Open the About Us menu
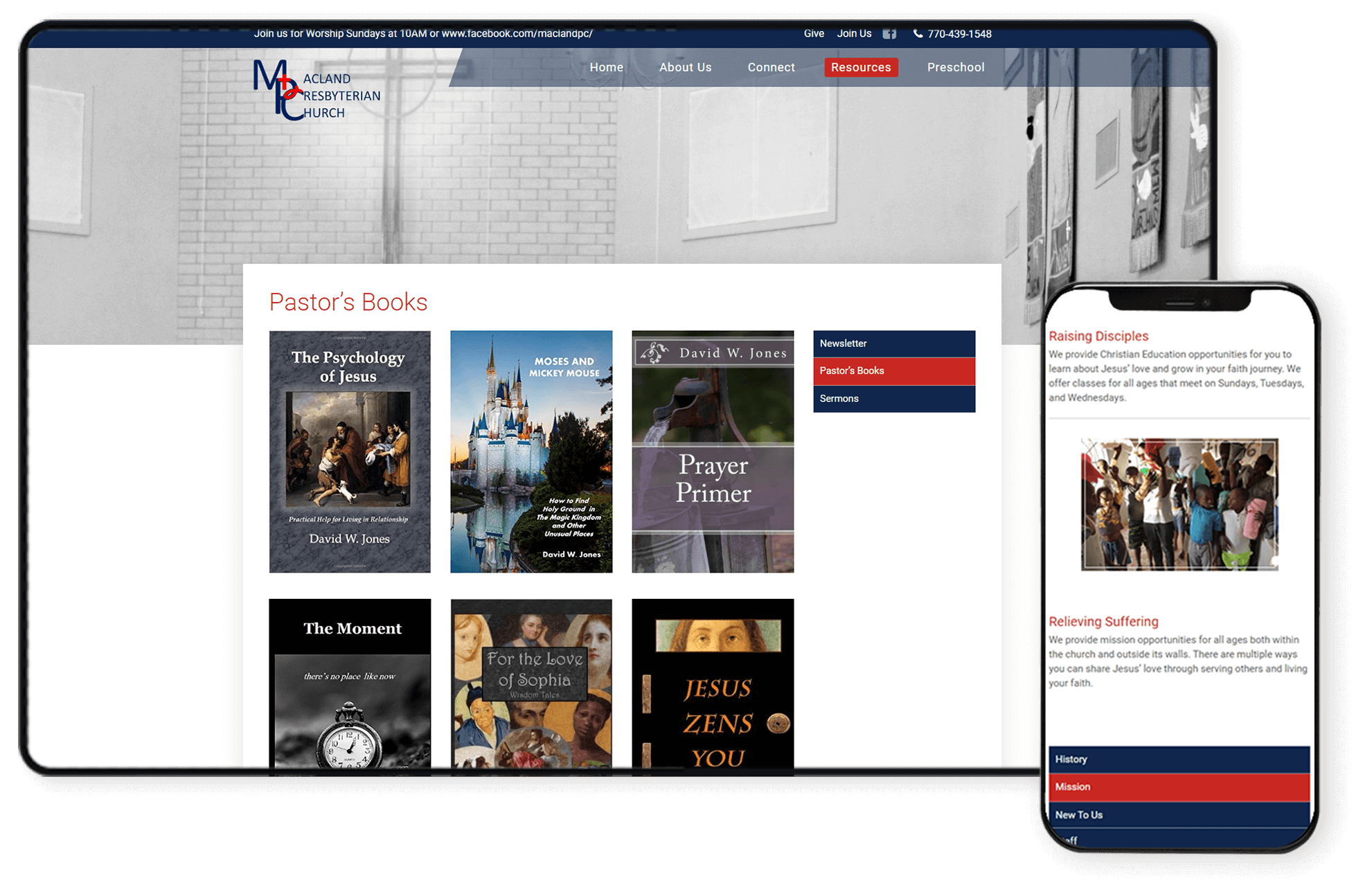 685,67
